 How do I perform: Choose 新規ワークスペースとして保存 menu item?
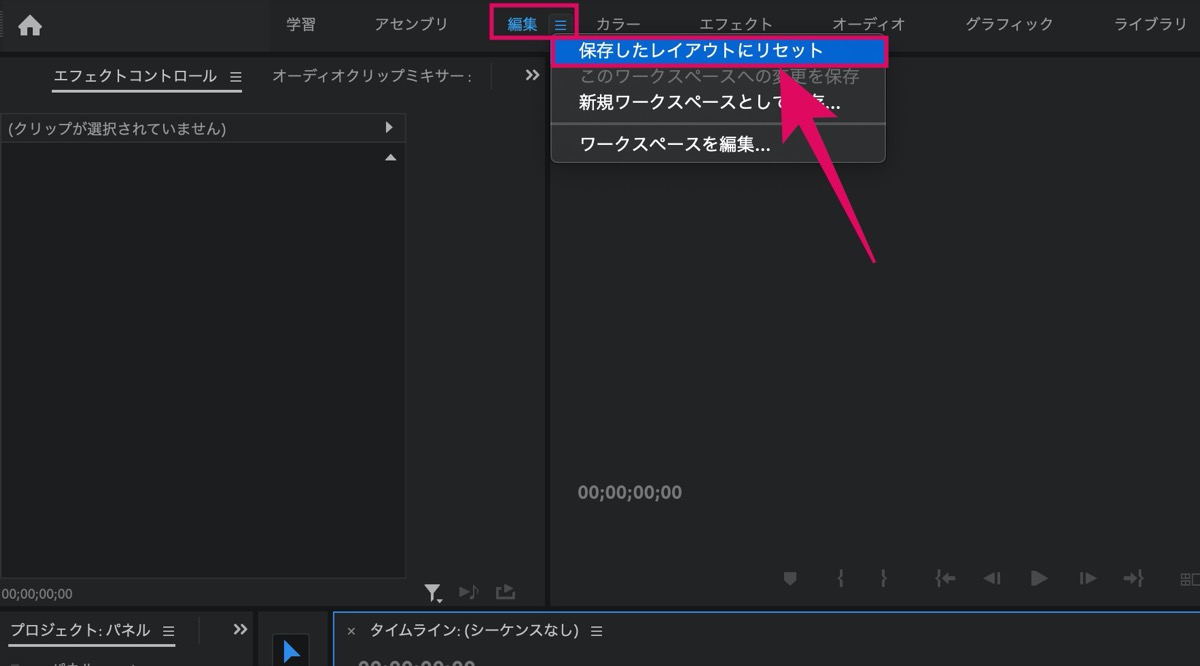click(718, 102)
